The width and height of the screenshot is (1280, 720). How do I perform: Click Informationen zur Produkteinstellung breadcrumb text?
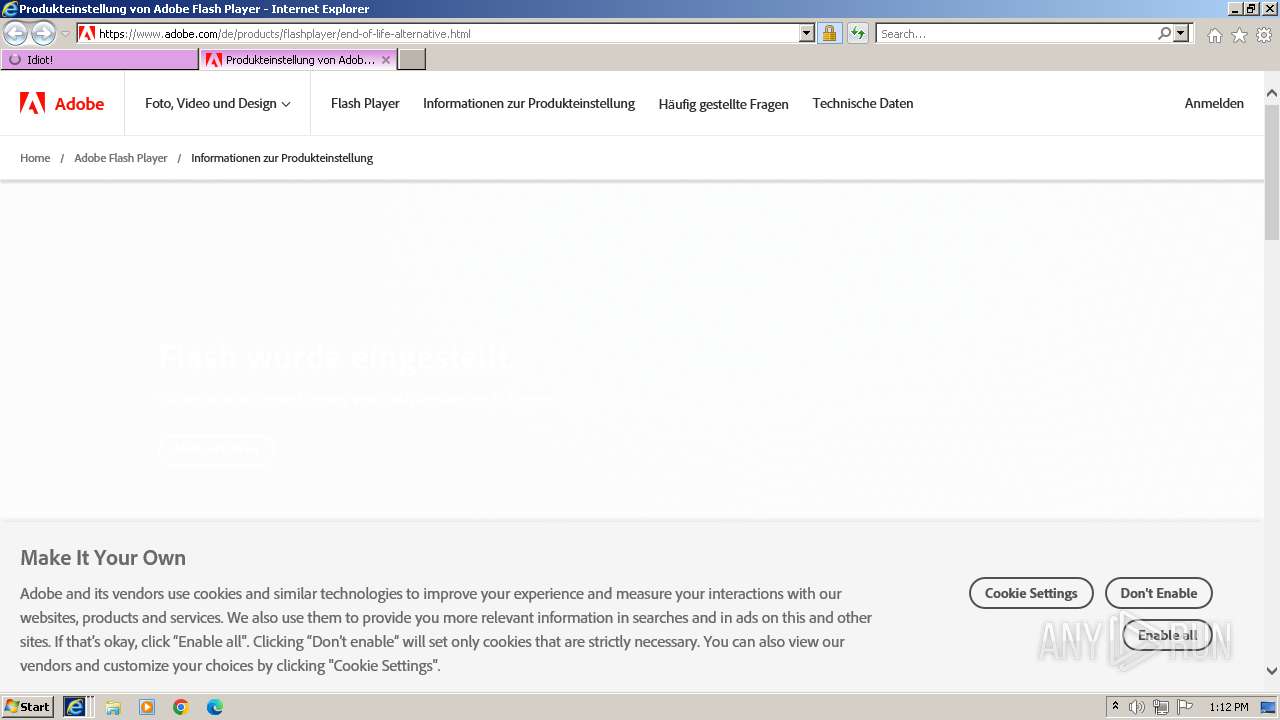tap(282, 158)
